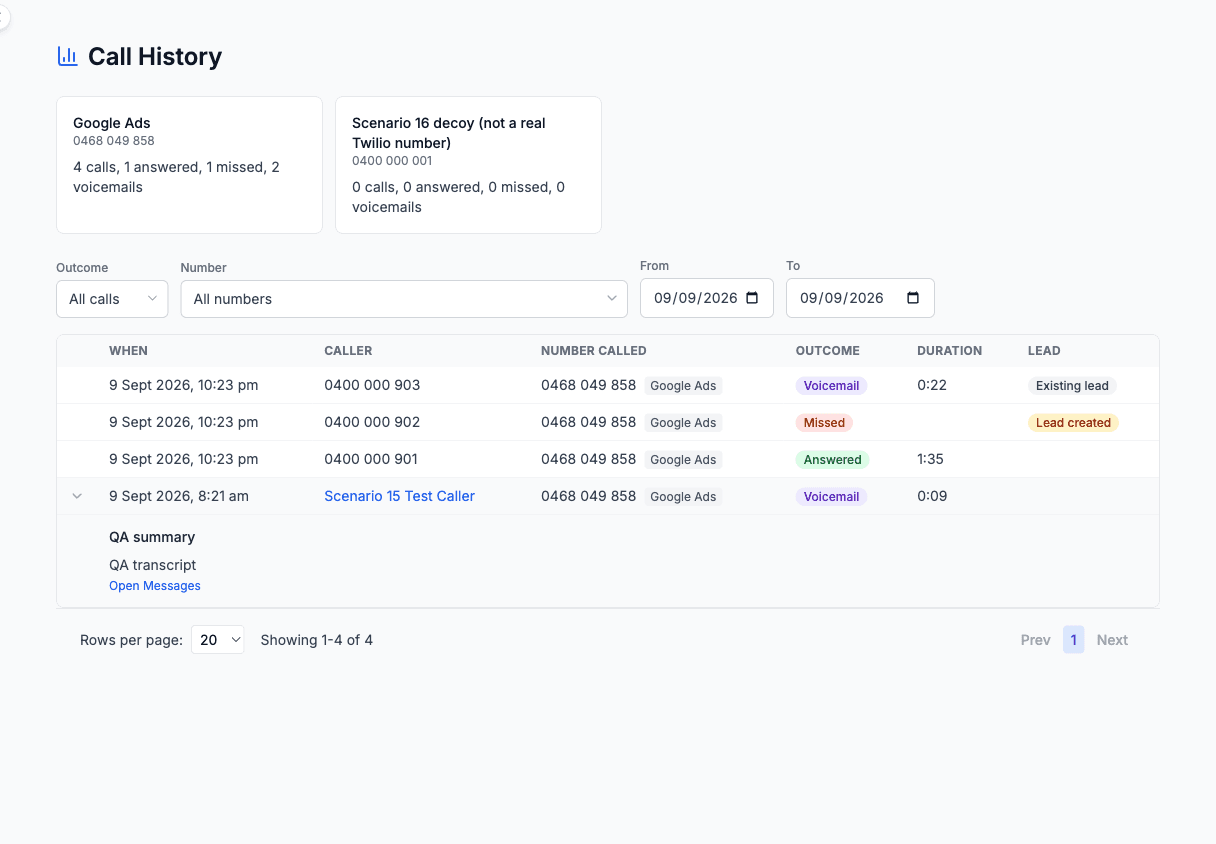Open the Number 'All numbers' dropdown
This screenshot has height=844, width=1216.
click(404, 299)
